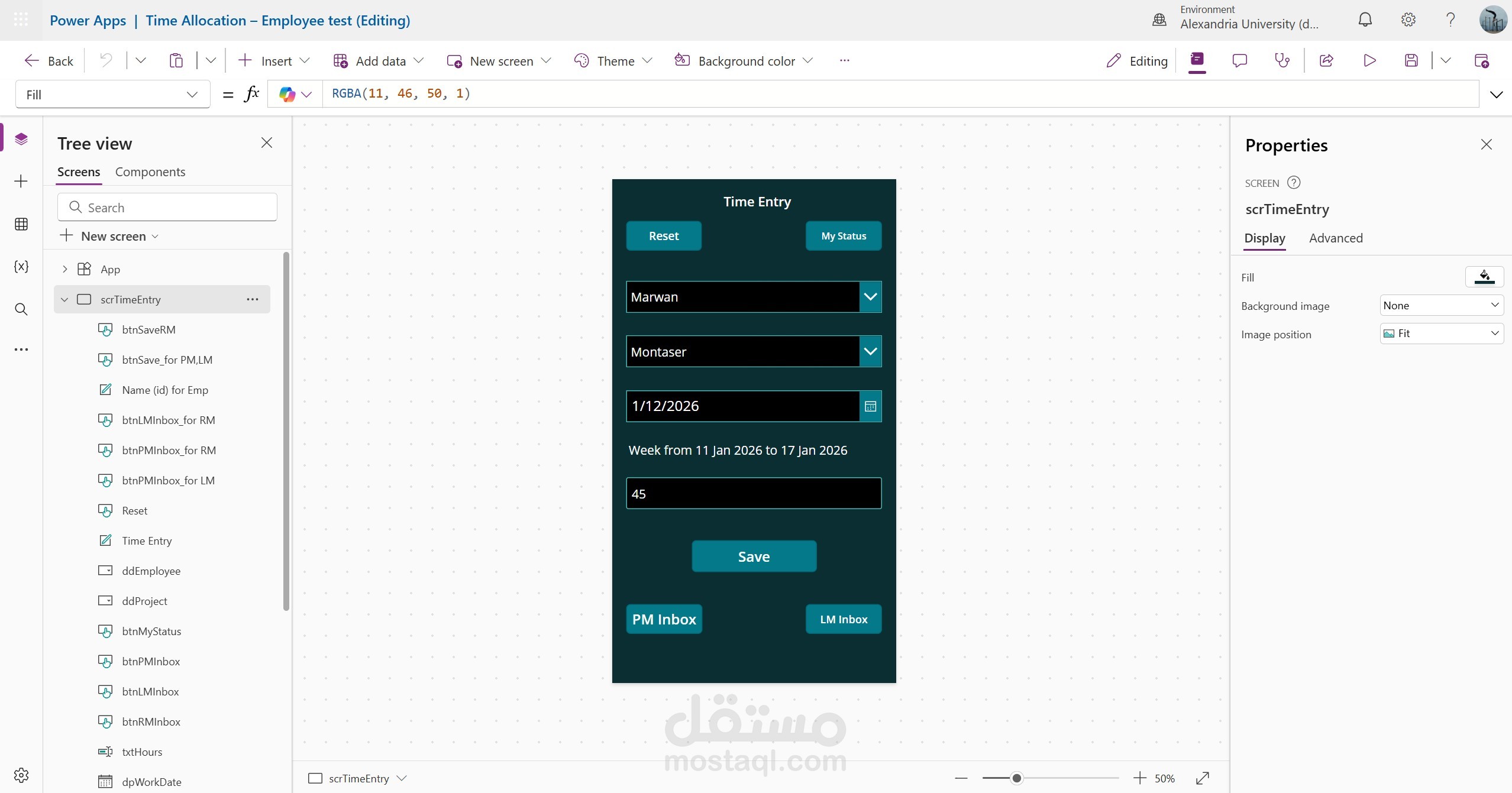The height and width of the screenshot is (793, 1512).
Task: Preview the app with play icon
Action: tap(1369, 60)
